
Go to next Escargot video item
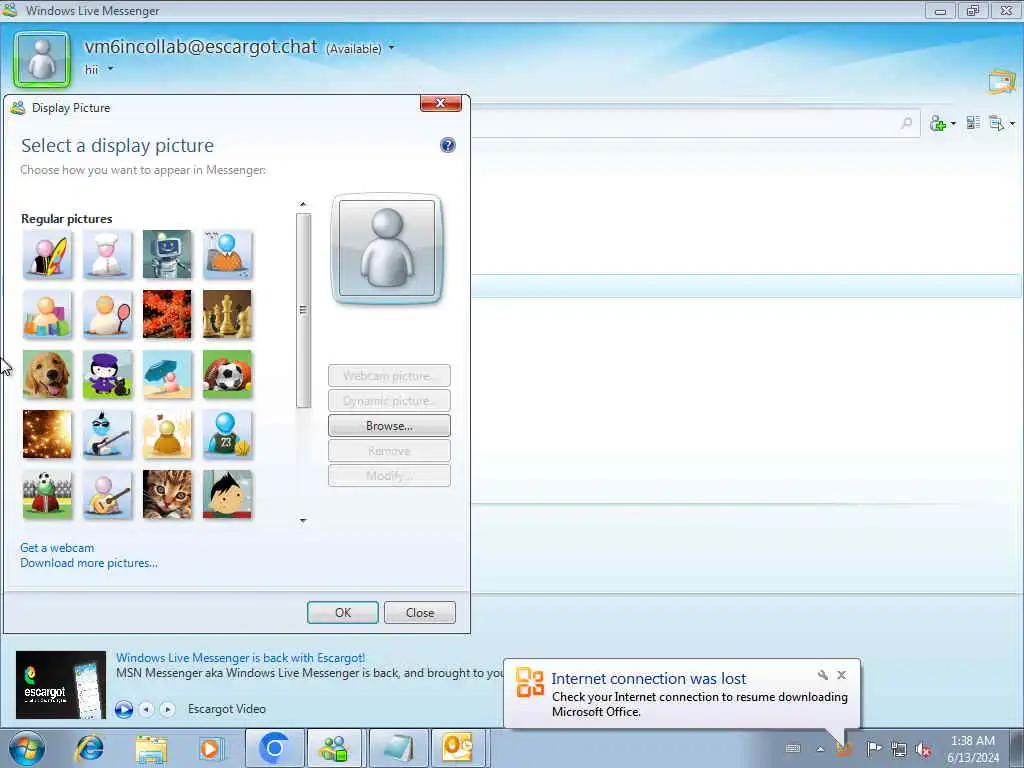[x=167, y=709]
